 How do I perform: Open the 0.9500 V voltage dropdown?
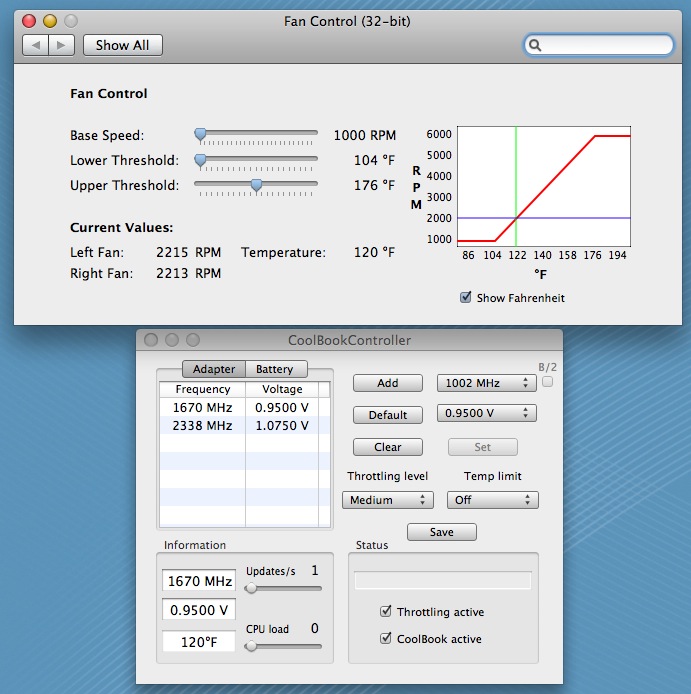[486, 413]
